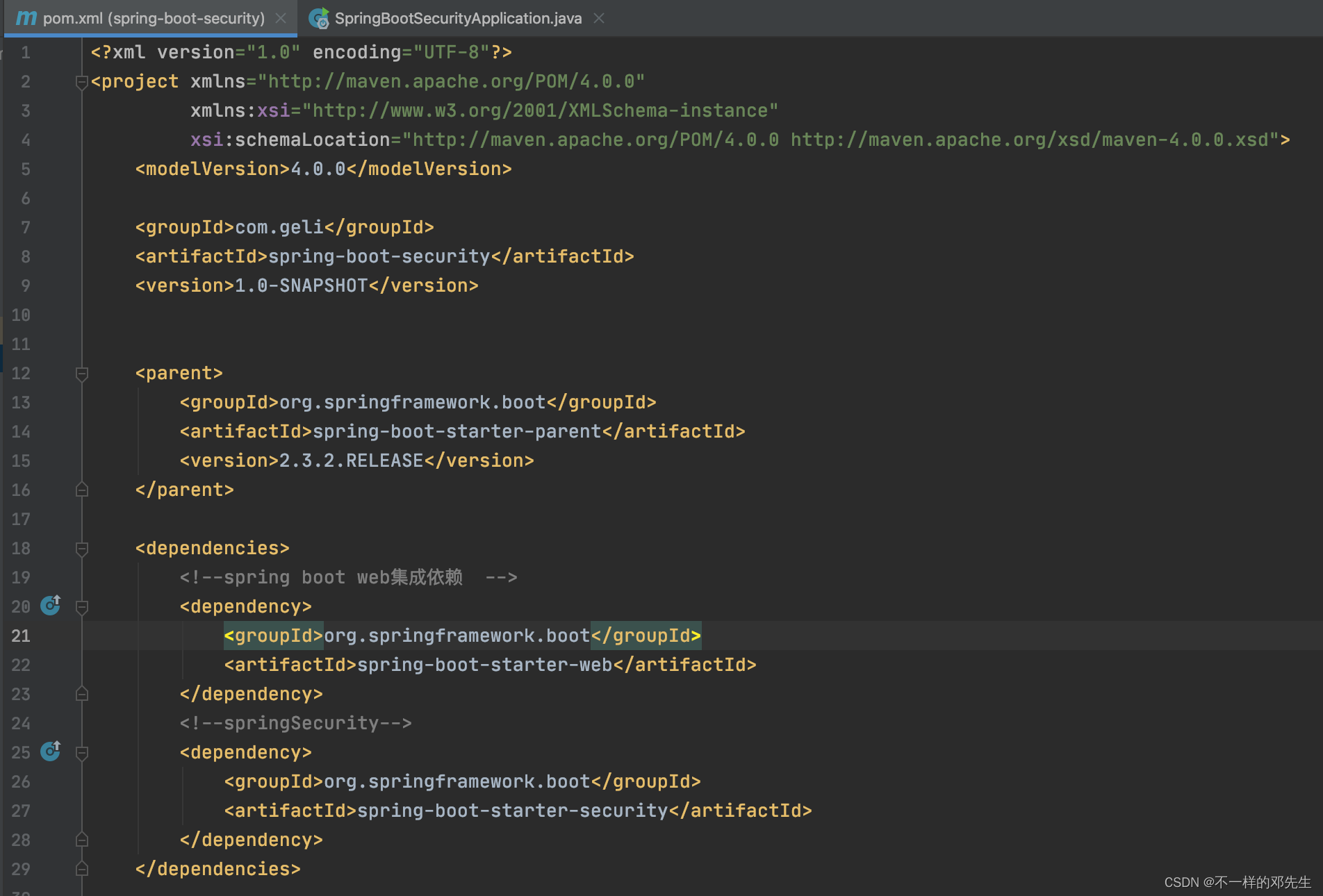This screenshot has width=1323, height=896.
Task: Click XMLSchema-instance URL on line 3
Action: point(541,110)
